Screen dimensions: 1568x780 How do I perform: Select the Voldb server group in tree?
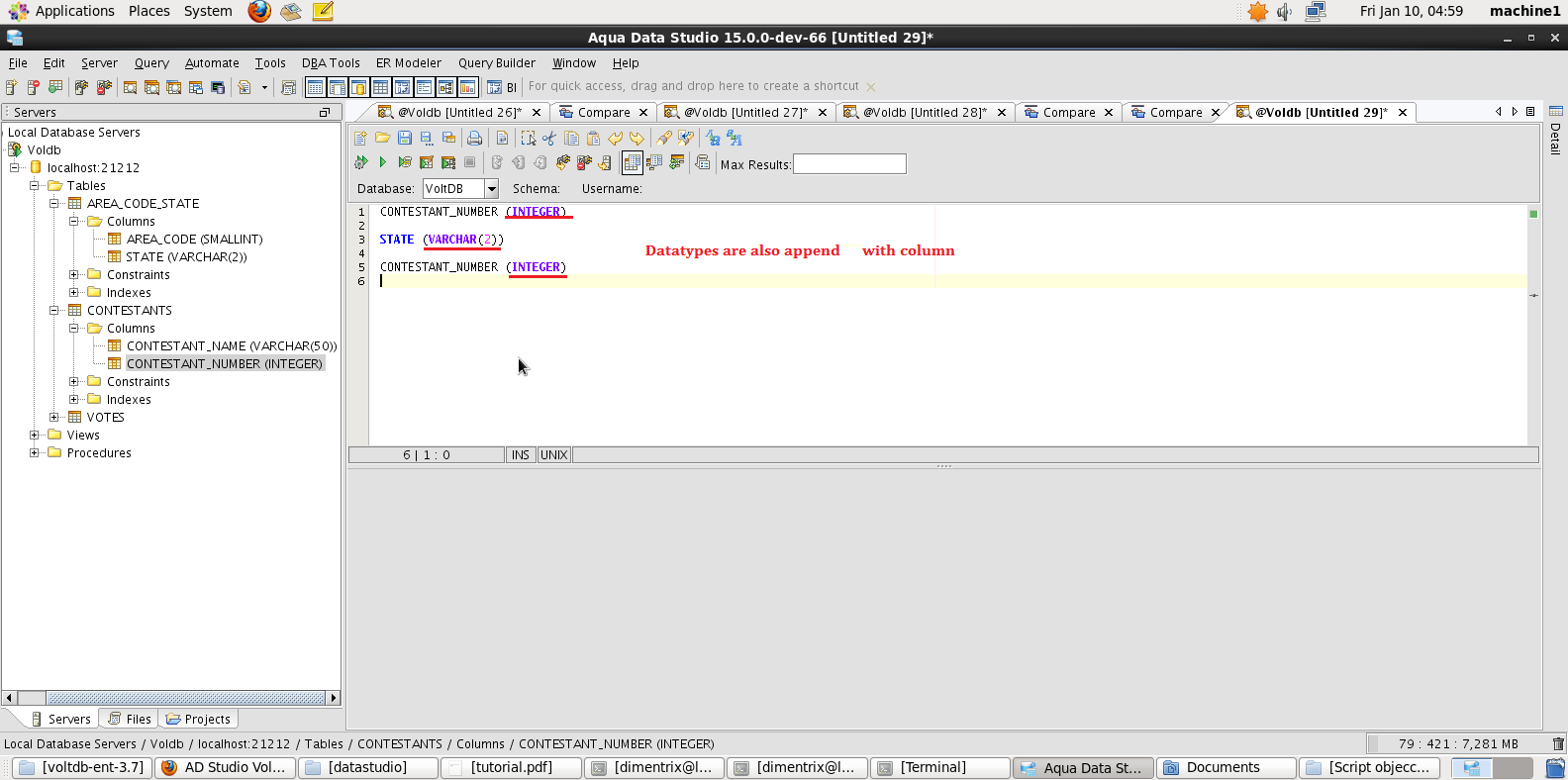click(44, 150)
